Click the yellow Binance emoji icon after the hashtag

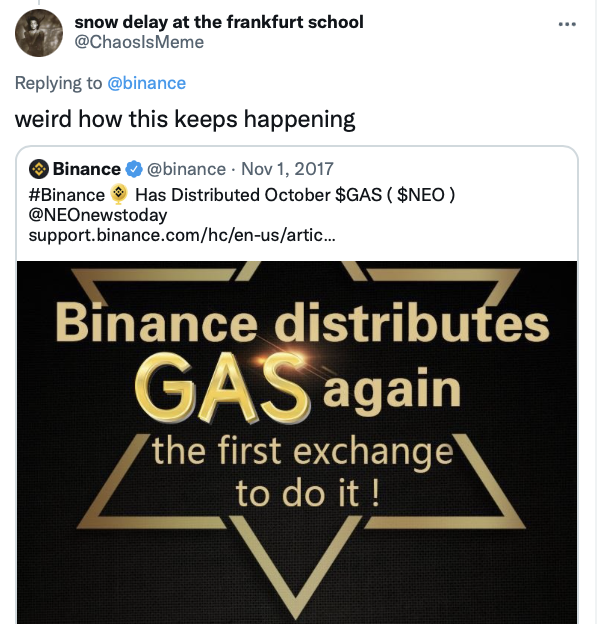pyautogui.click(x=119, y=193)
